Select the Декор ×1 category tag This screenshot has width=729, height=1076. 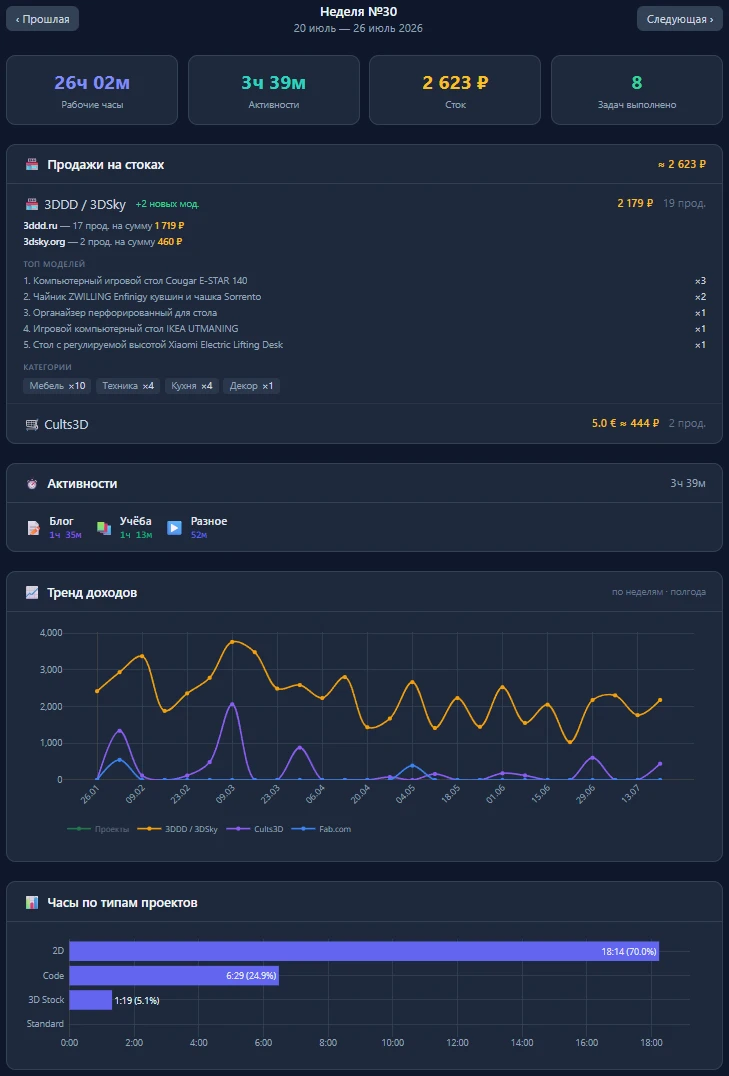pyautogui.click(x=251, y=386)
